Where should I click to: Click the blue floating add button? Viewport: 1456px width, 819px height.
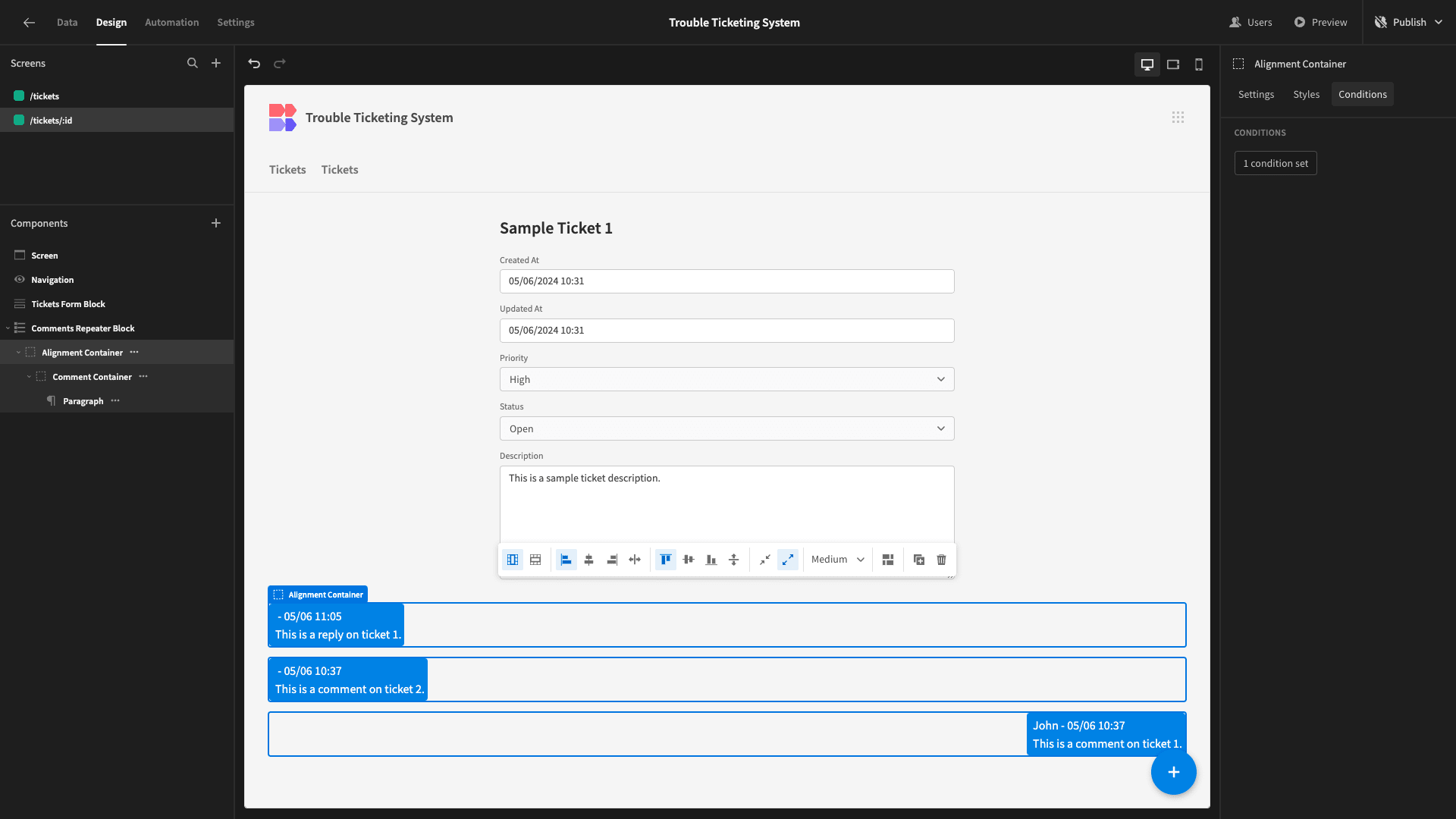click(1174, 772)
